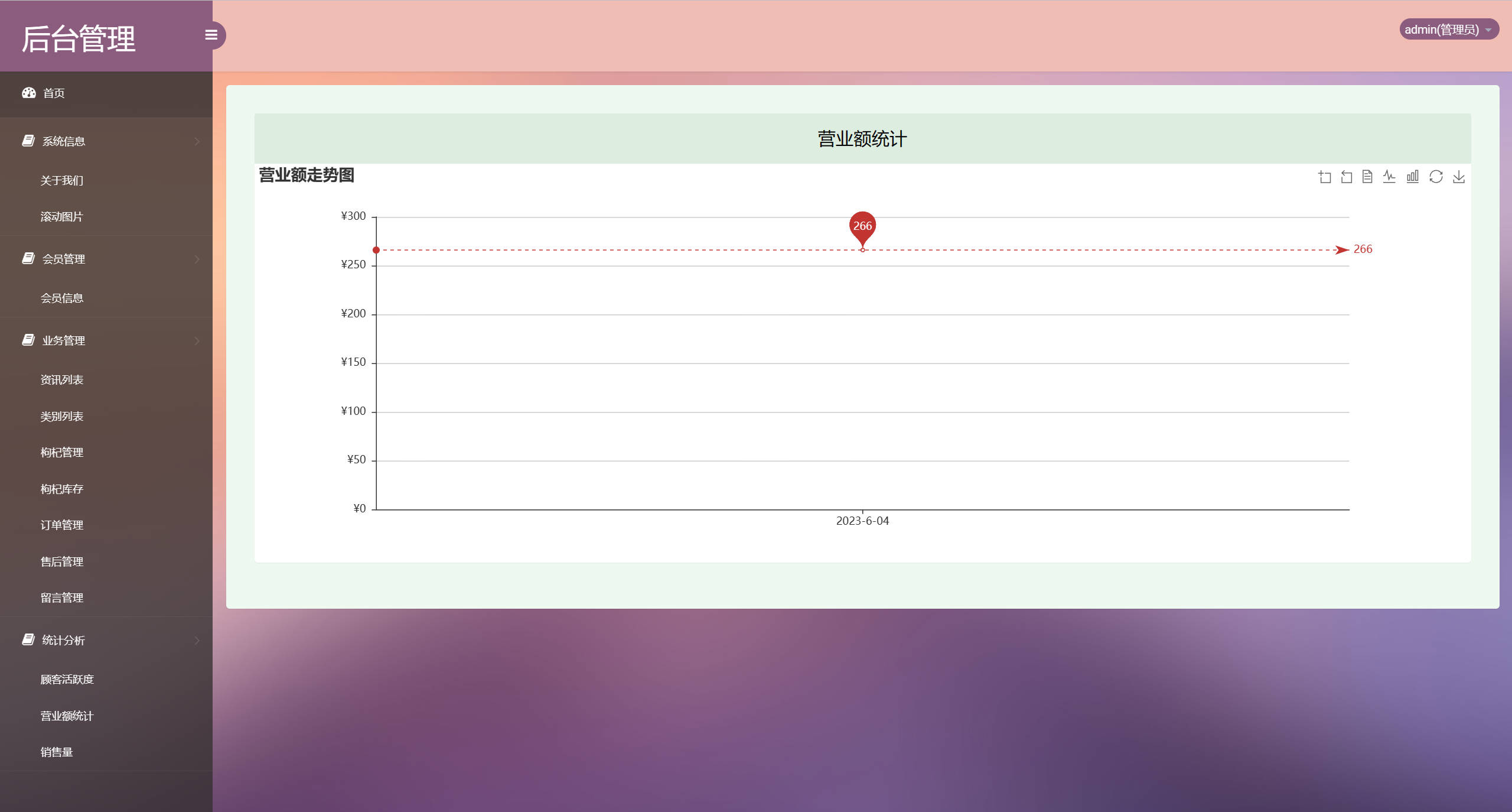The image size is (1512, 812).
Task: Click the zoom reset (back) icon
Action: (x=1347, y=177)
